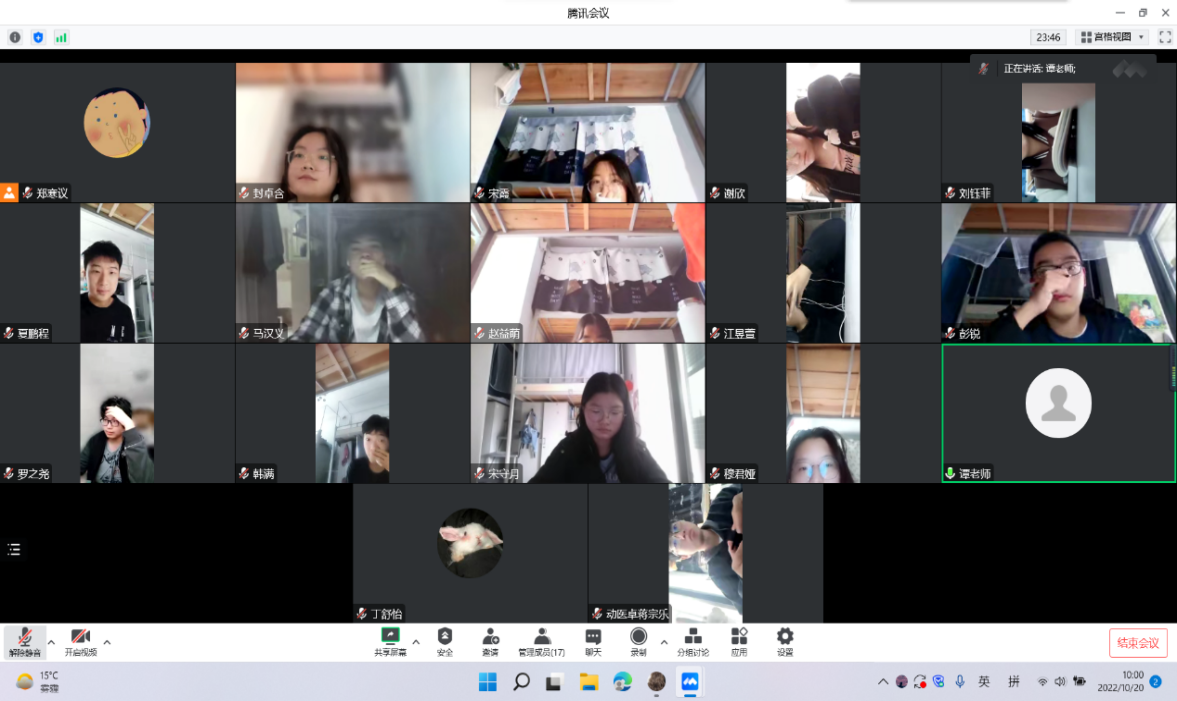Open 分组讨论 breakout rooms
The width and height of the screenshot is (1177, 701).
[692, 640]
